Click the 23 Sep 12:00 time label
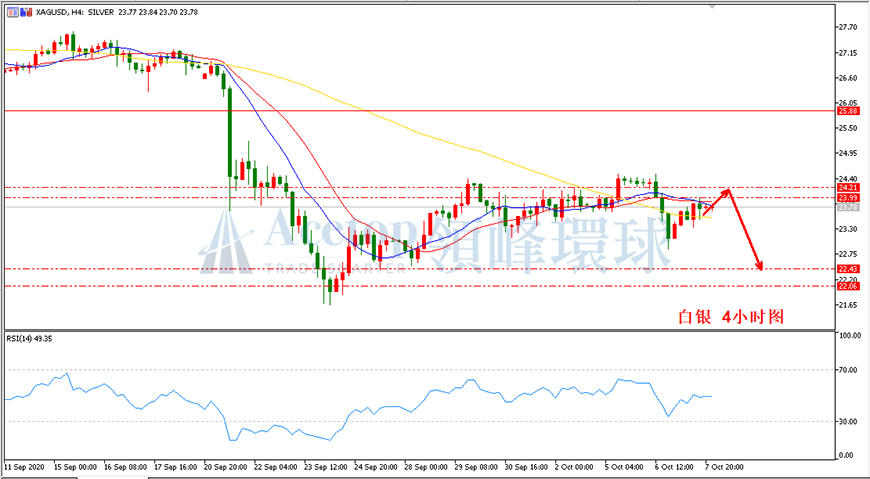This screenshot has width=870, height=479. 326,467
